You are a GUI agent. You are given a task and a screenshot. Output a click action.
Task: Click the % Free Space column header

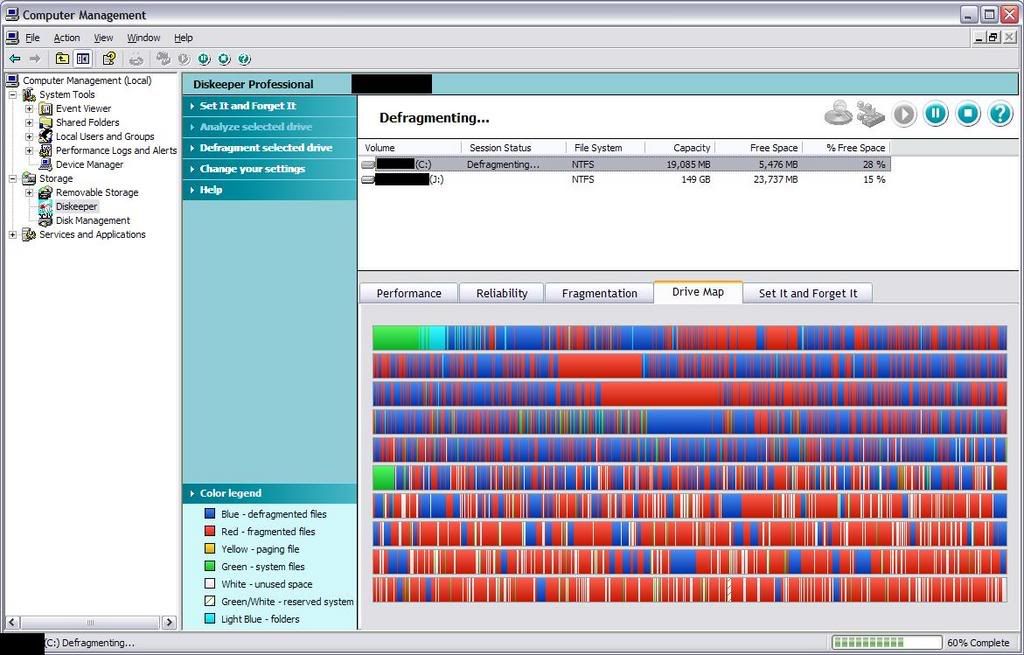(x=846, y=148)
